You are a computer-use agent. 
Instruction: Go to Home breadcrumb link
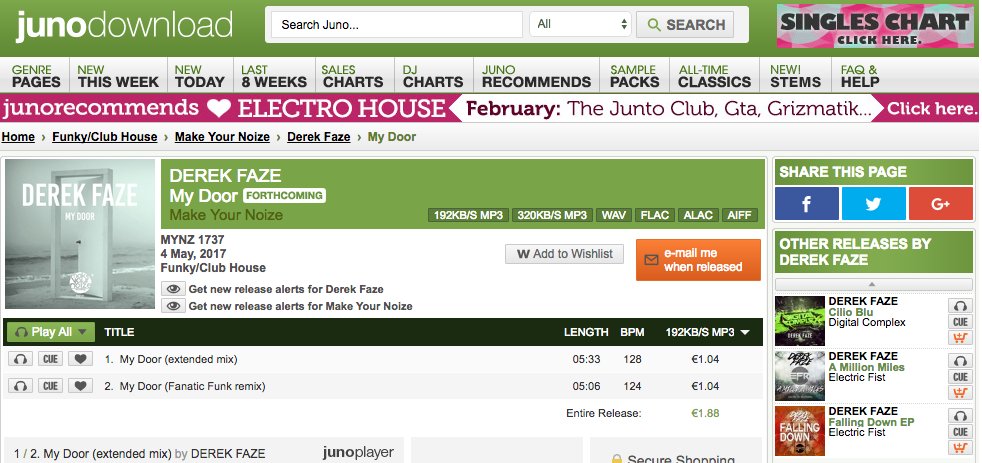tap(18, 137)
